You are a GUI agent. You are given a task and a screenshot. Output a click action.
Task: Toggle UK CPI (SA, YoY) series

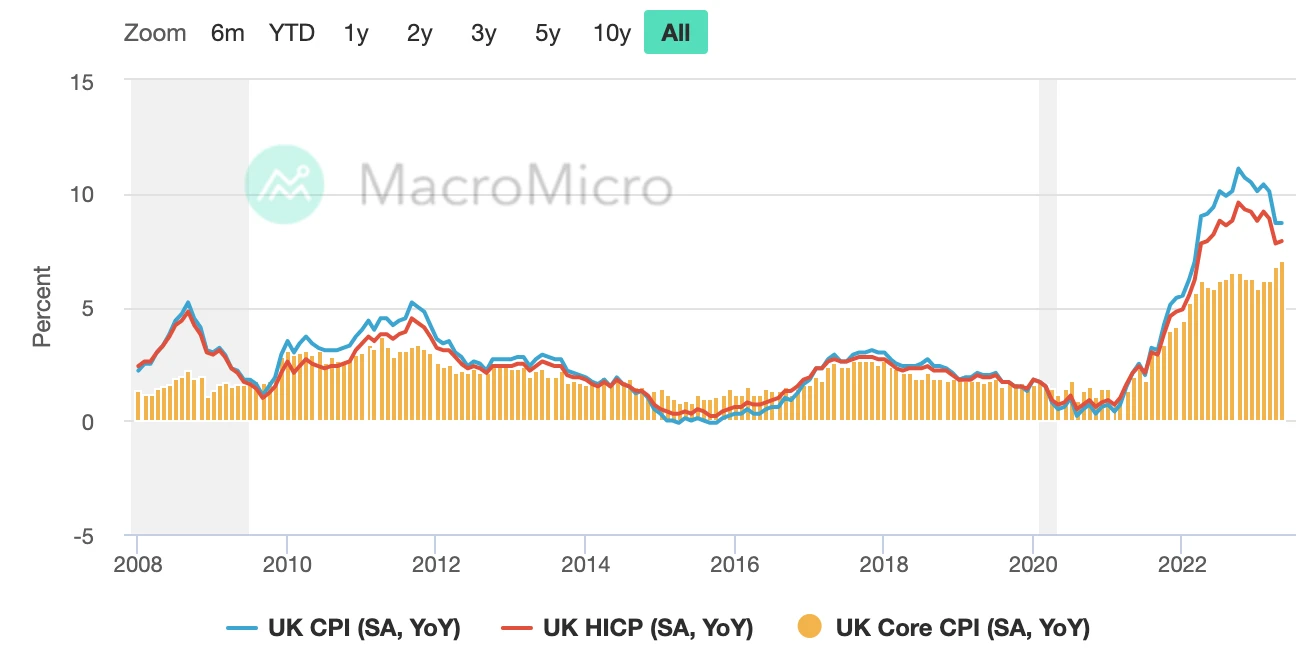coord(364,628)
